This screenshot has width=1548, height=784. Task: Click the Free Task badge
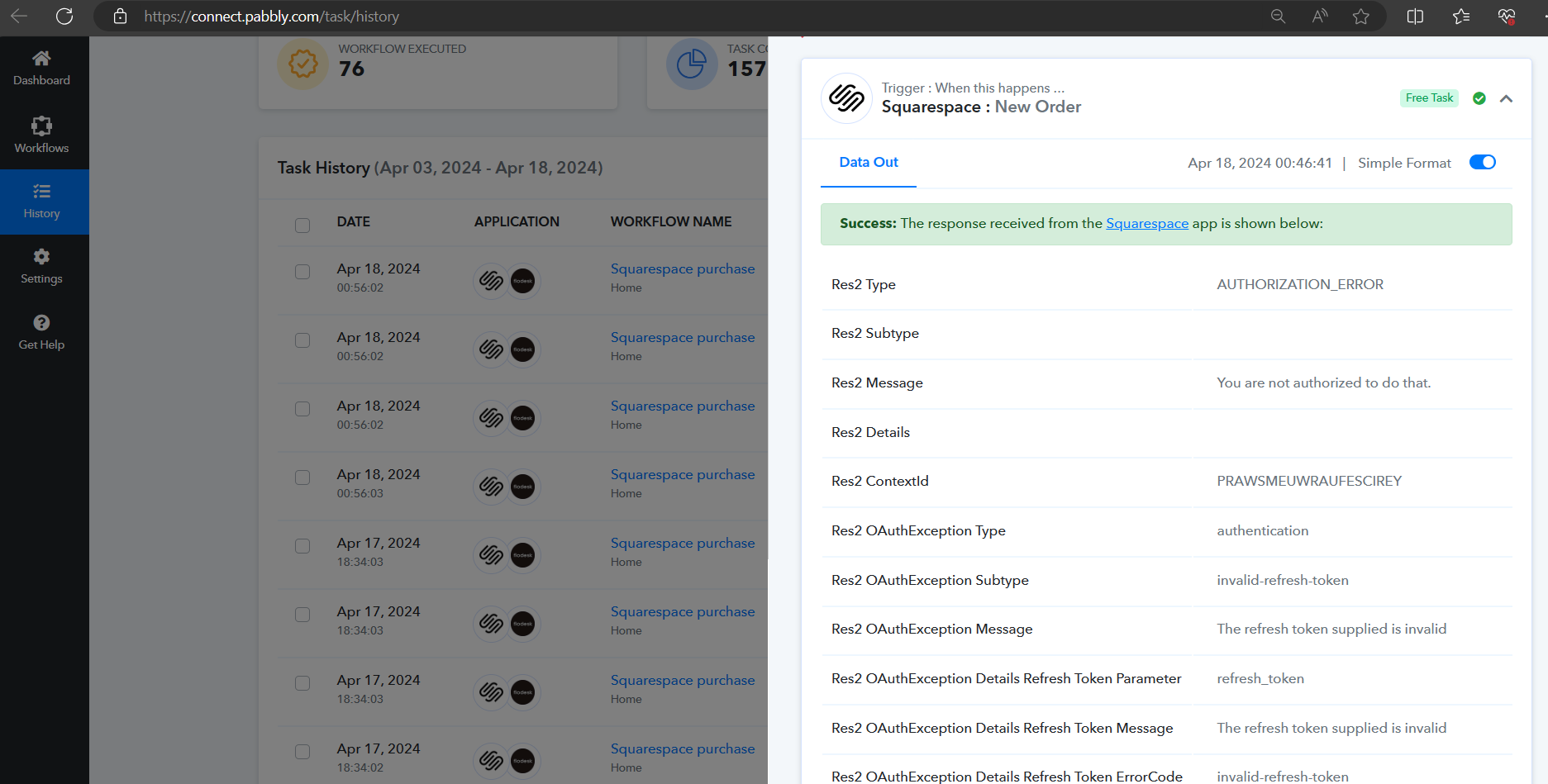[1429, 98]
